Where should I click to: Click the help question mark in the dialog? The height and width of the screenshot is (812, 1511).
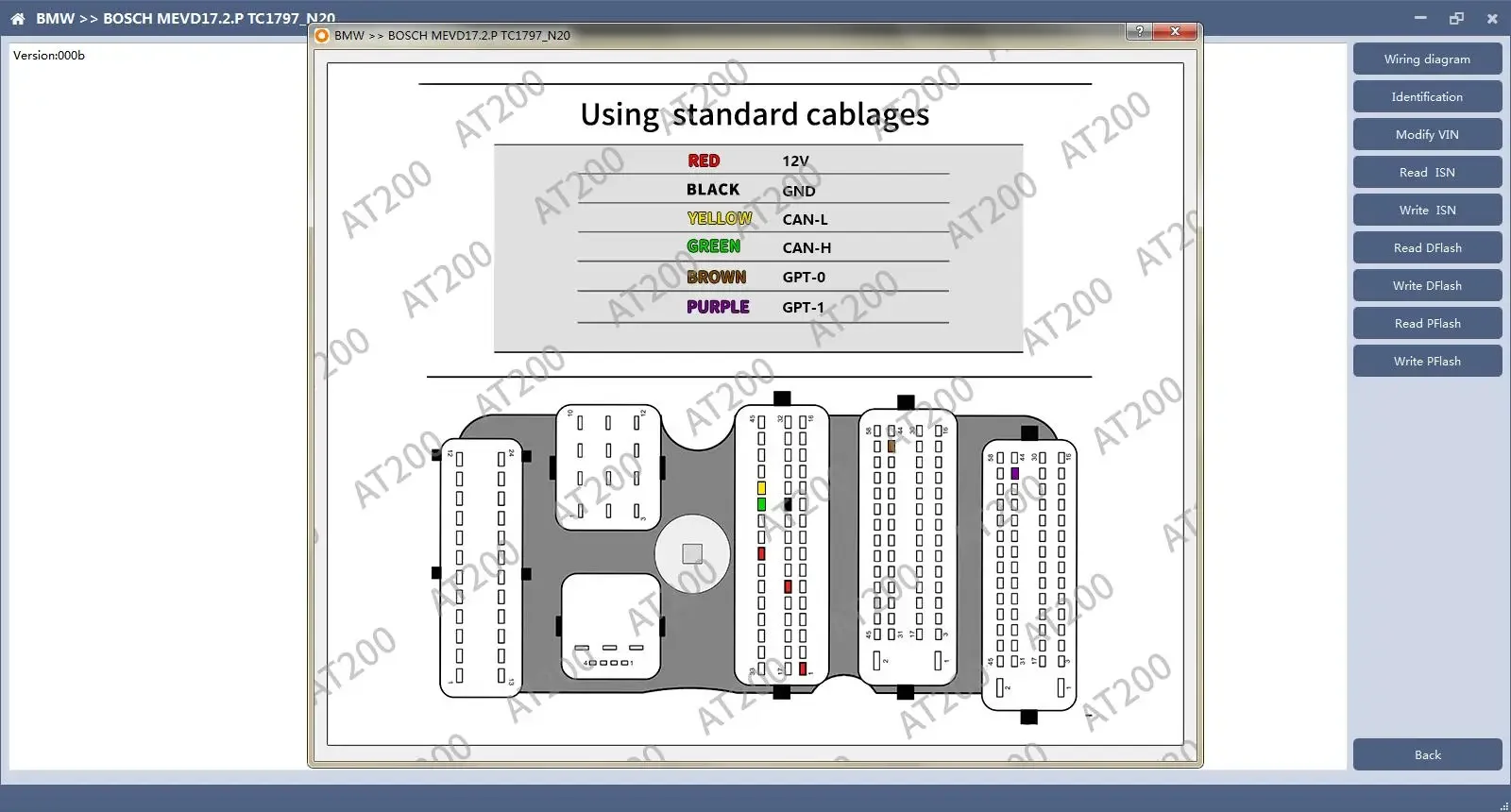click(1140, 31)
